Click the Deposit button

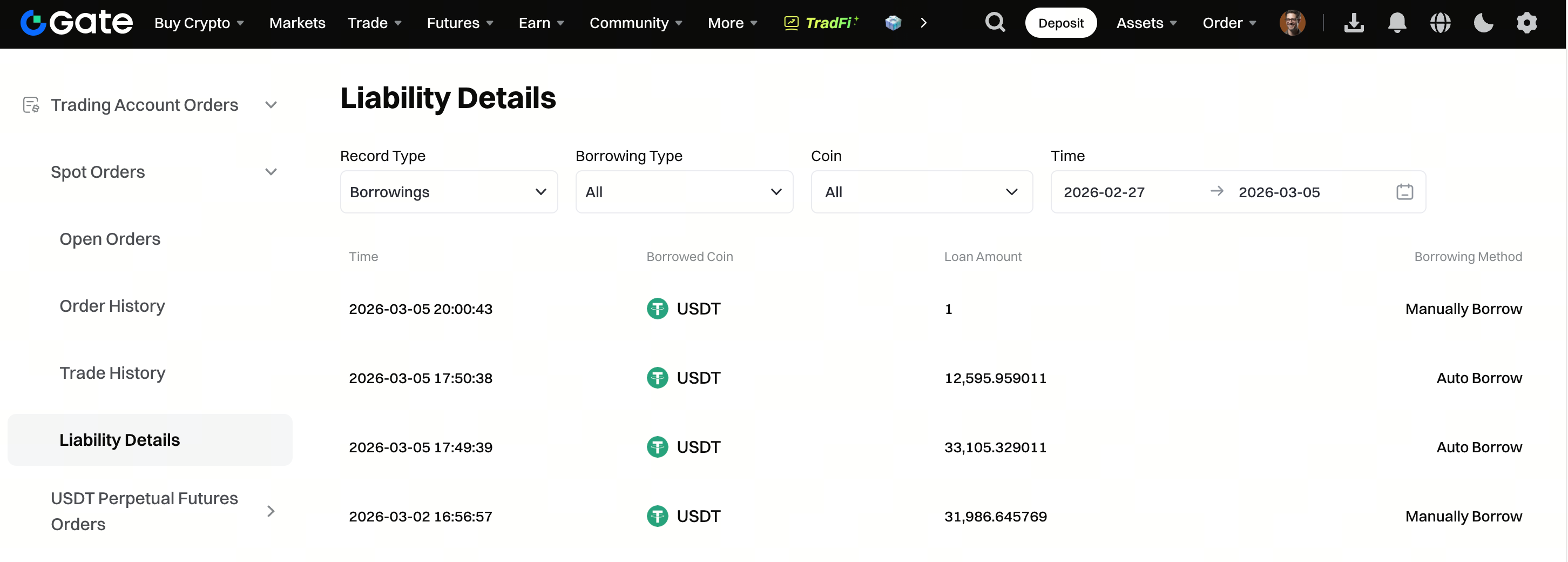coord(1060,23)
